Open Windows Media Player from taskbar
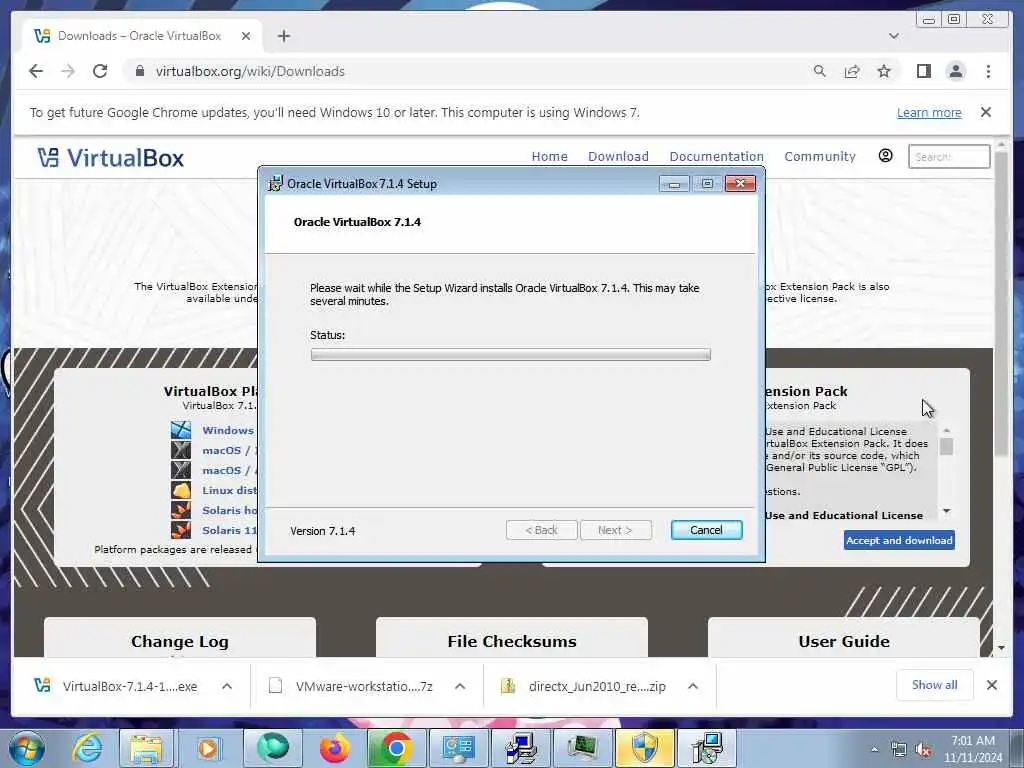Image resolution: width=1024 pixels, height=768 pixels. click(208, 748)
